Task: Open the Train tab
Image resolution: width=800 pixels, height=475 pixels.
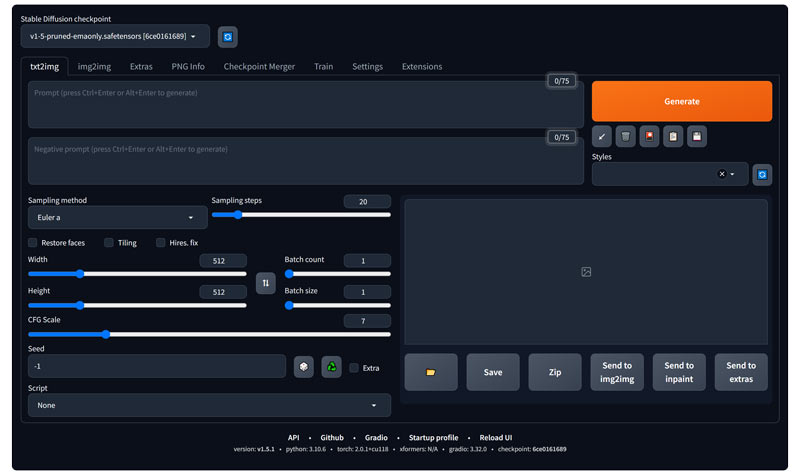Action: coord(323,66)
